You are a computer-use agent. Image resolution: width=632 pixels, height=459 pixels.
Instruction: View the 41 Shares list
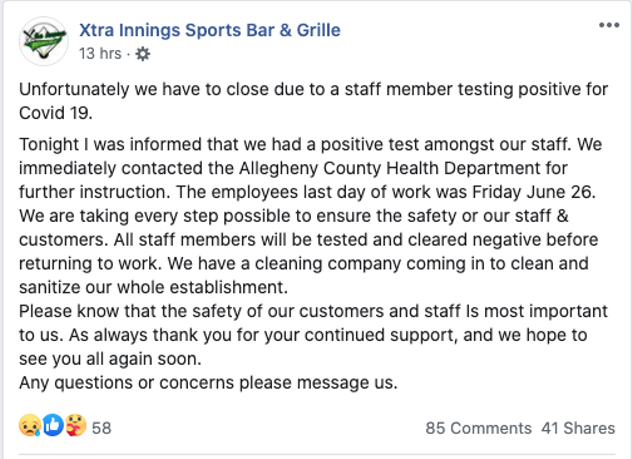[x=578, y=428]
